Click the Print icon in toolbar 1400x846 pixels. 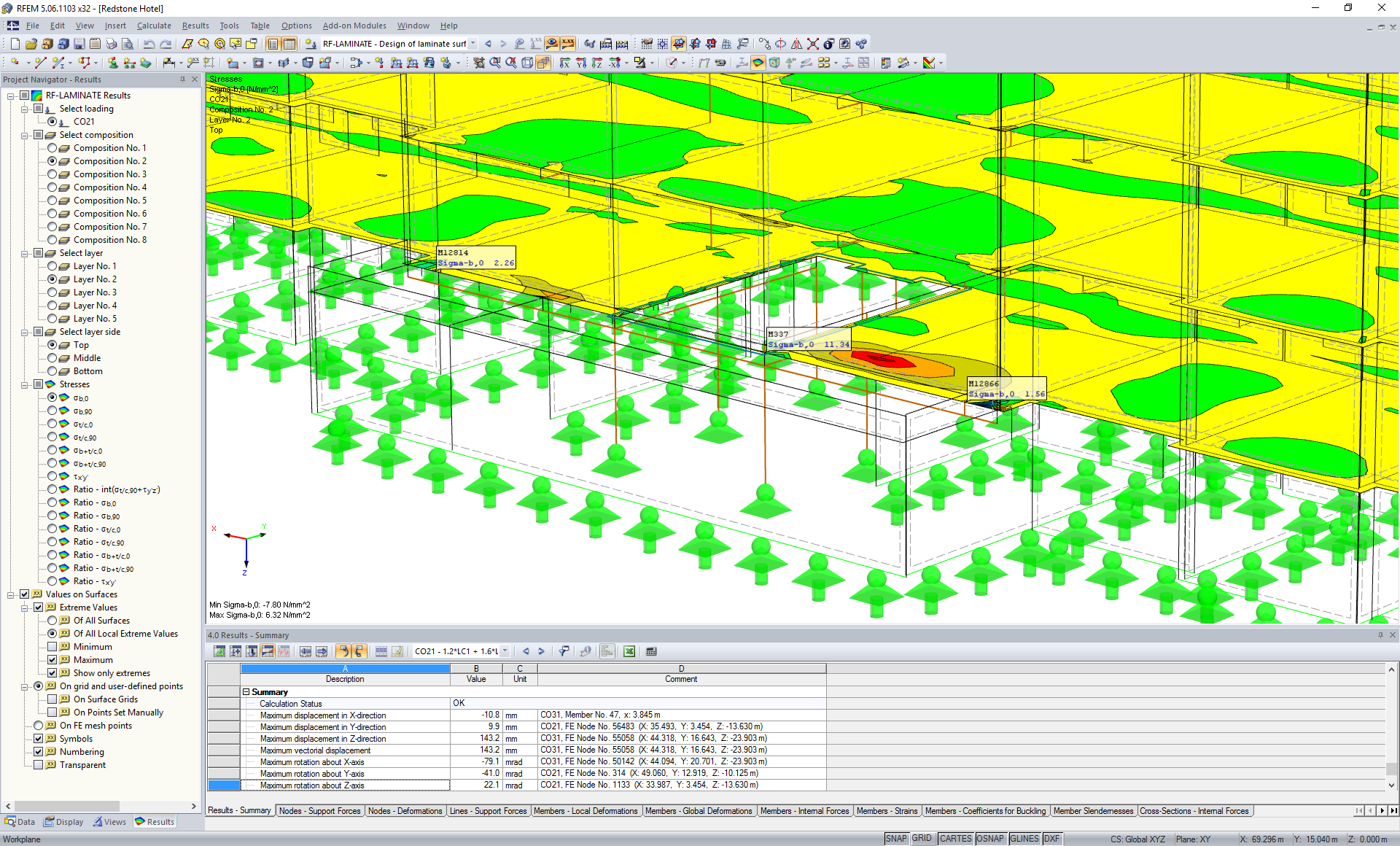coord(111,44)
